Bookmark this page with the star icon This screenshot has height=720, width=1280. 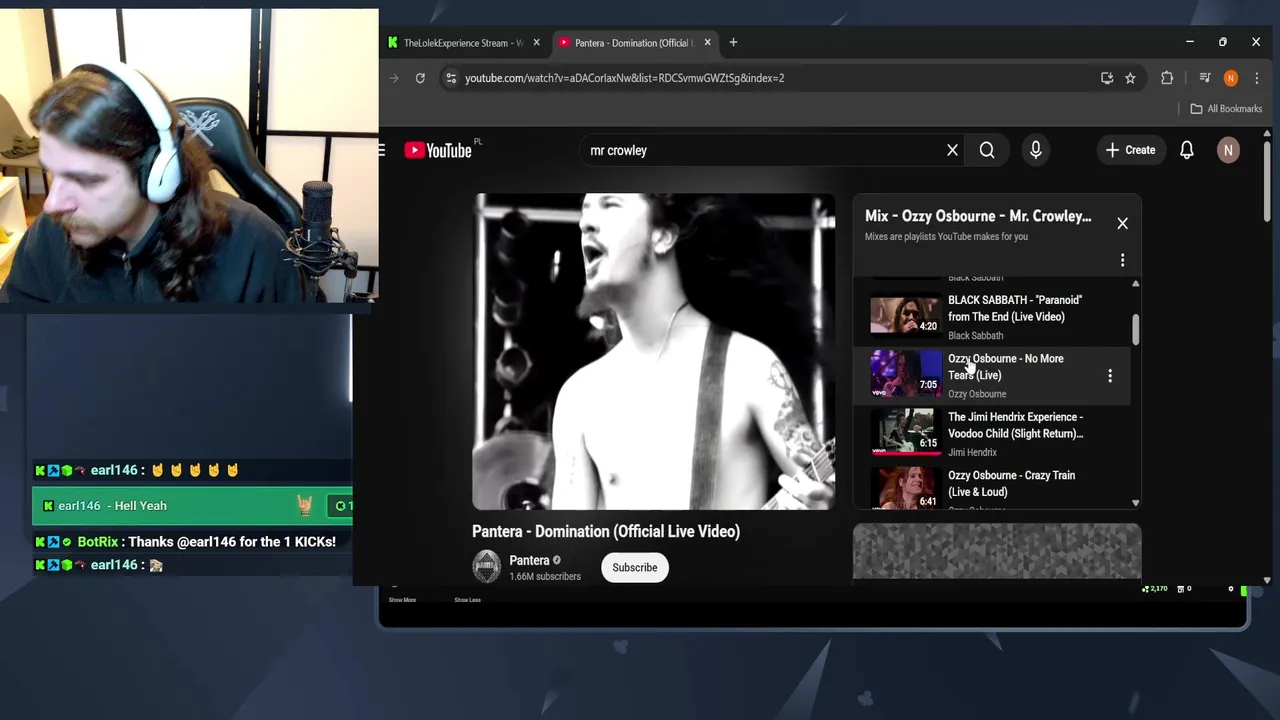[x=1130, y=78]
